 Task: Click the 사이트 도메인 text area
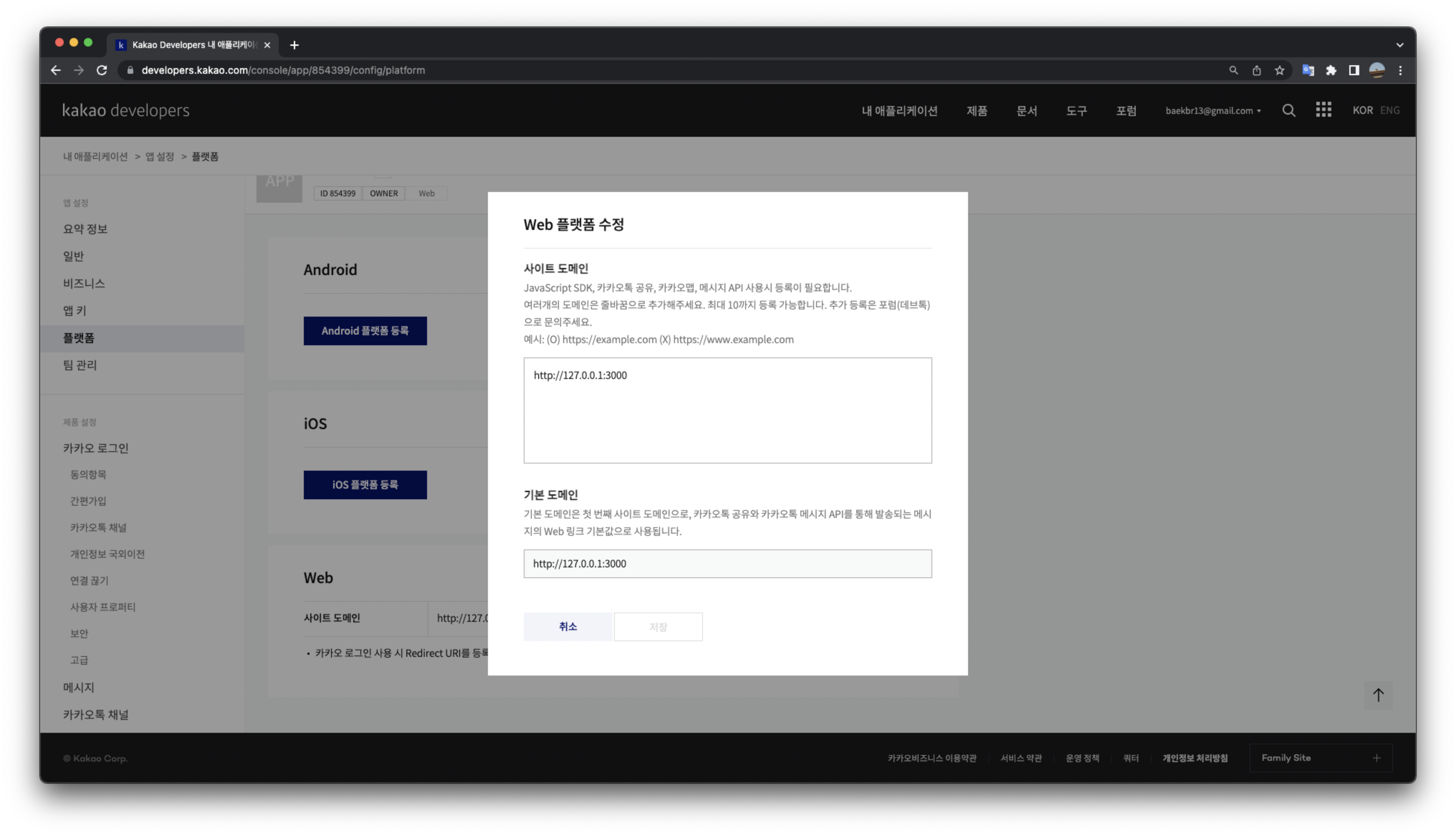pos(727,410)
